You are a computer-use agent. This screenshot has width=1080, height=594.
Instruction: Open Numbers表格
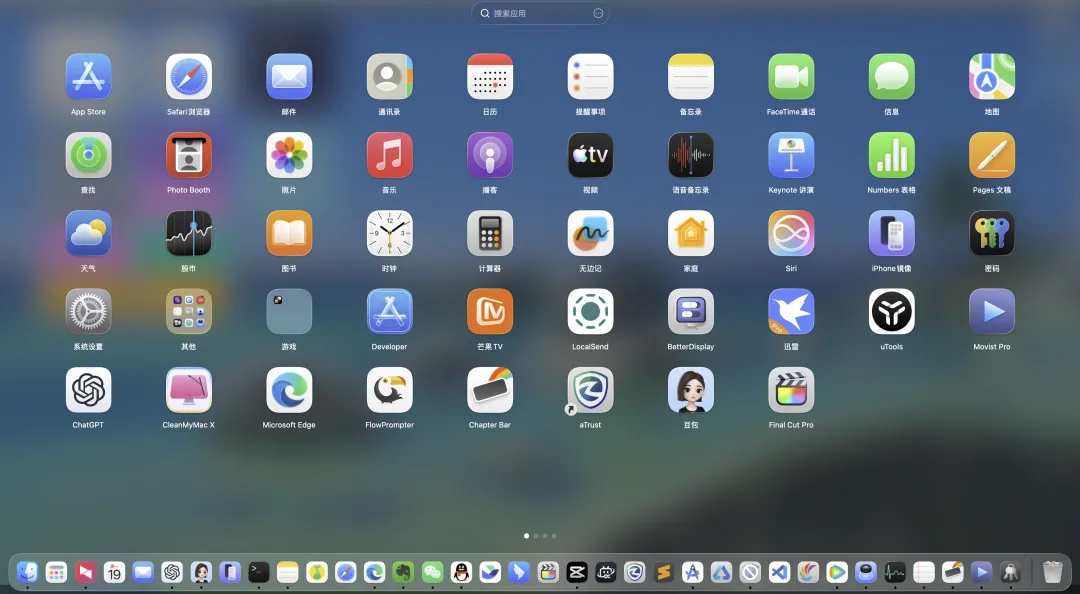892,155
